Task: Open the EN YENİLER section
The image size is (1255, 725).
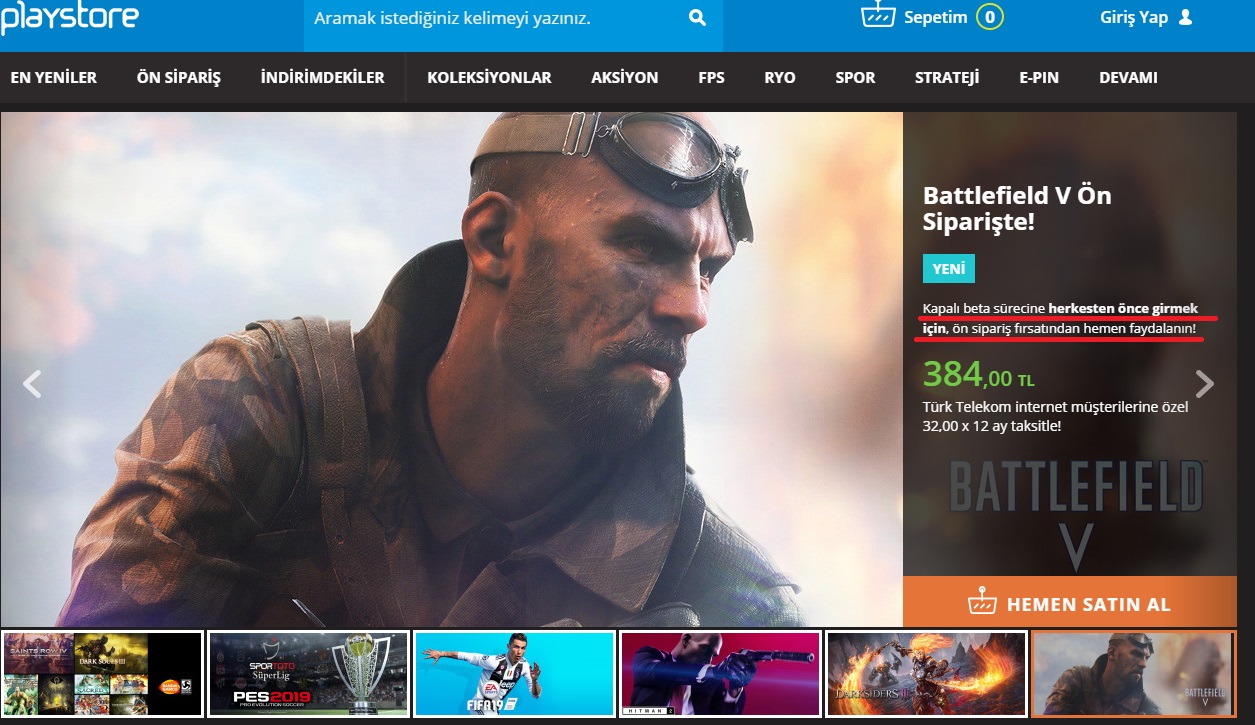Action: click(x=54, y=78)
